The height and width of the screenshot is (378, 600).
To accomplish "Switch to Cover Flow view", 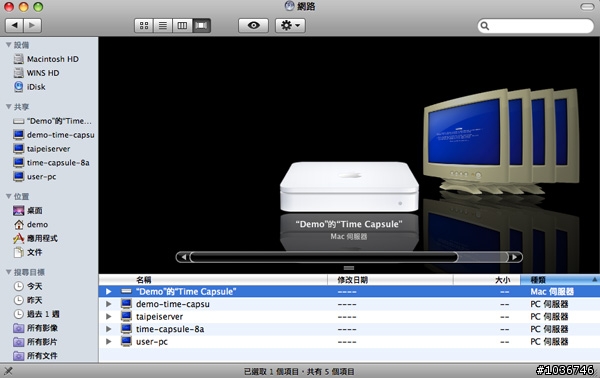I will tap(201, 26).
